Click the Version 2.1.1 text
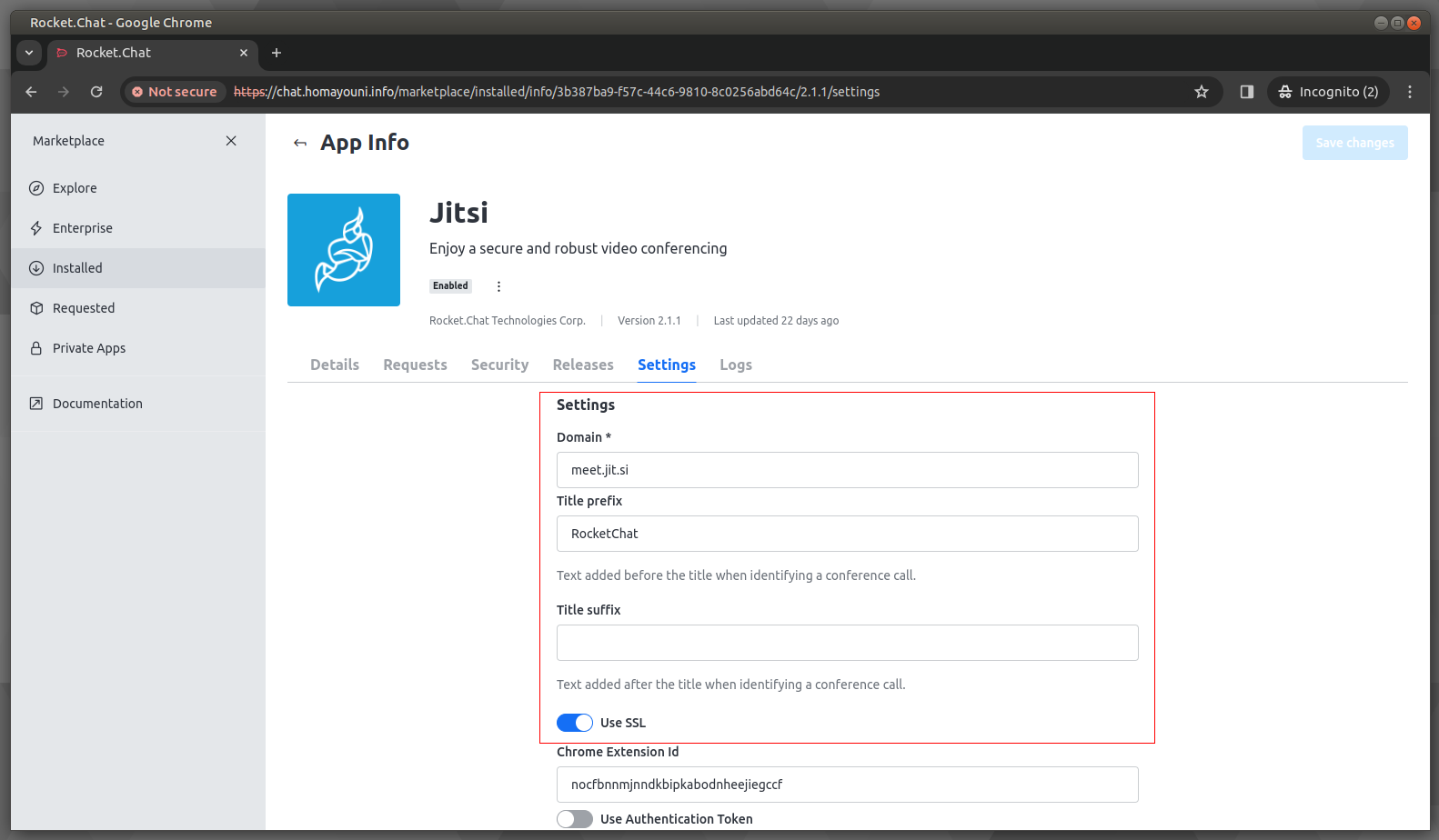This screenshot has width=1439, height=840. (x=649, y=321)
